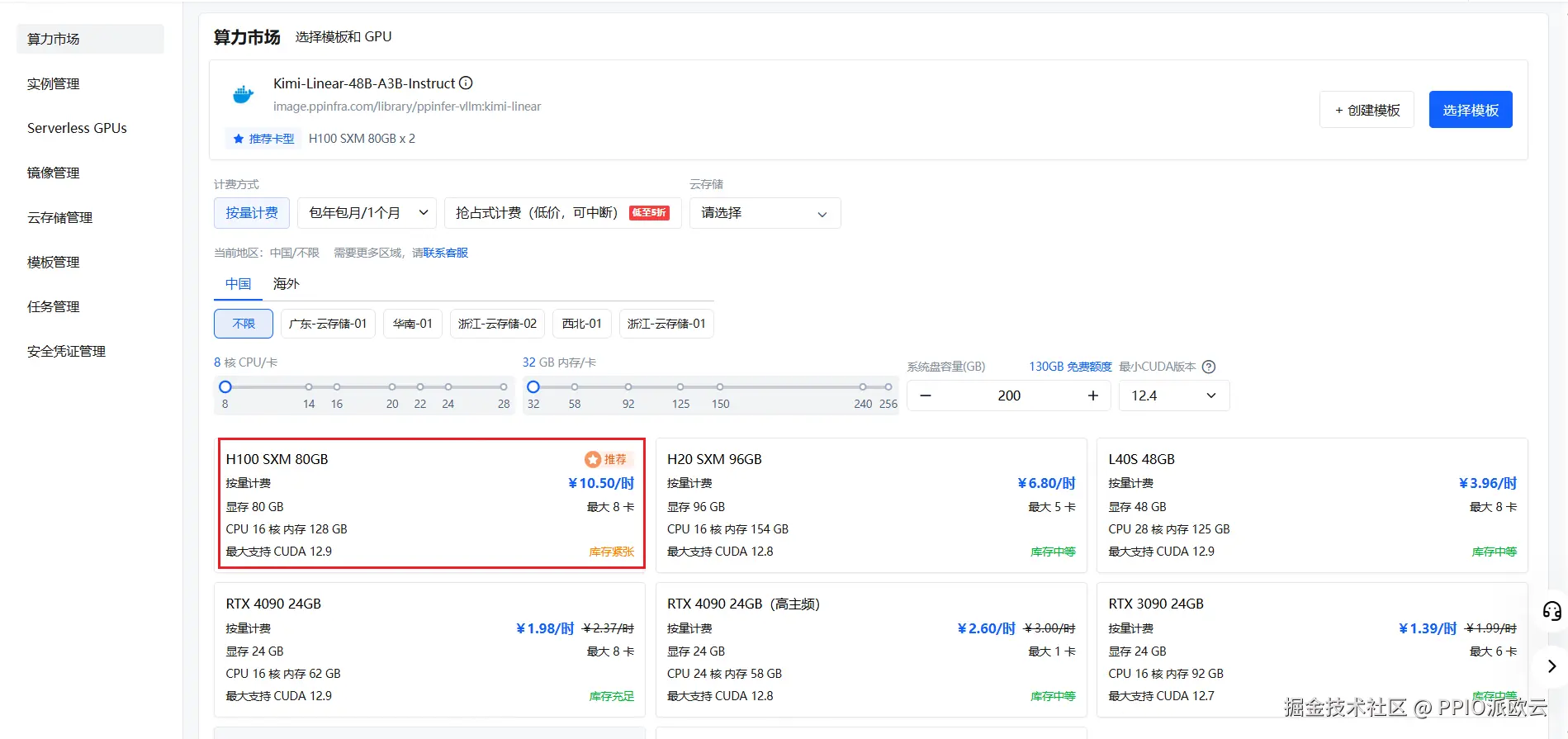The height and width of the screenshot is (739, 1568).
Task: Click the CPU cores slider handle at 8
Action: click(225, 386)
